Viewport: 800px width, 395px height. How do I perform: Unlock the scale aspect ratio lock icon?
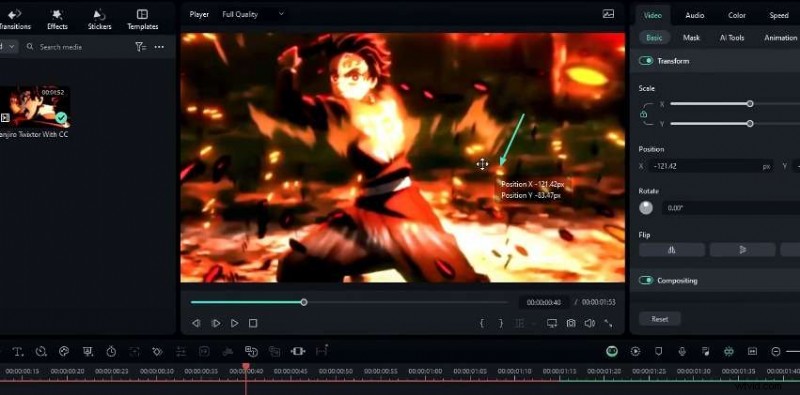click(x=644, y=114)
